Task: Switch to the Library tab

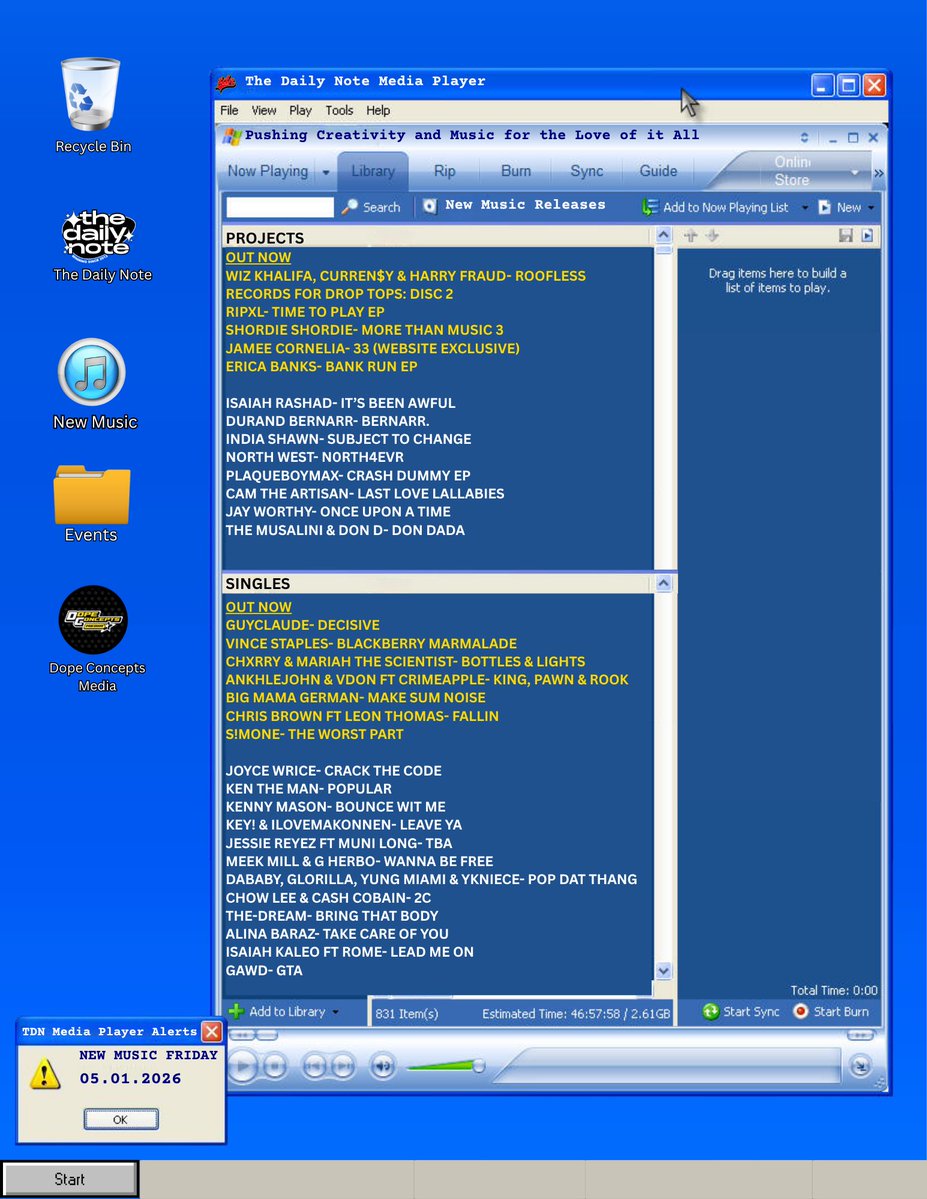Action: click(373, 171)
